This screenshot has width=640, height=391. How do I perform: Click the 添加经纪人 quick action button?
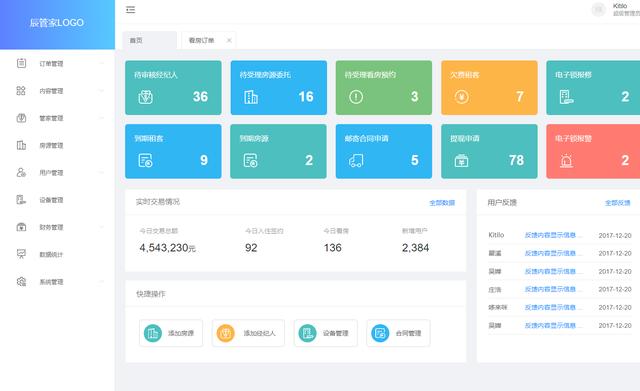248,333
